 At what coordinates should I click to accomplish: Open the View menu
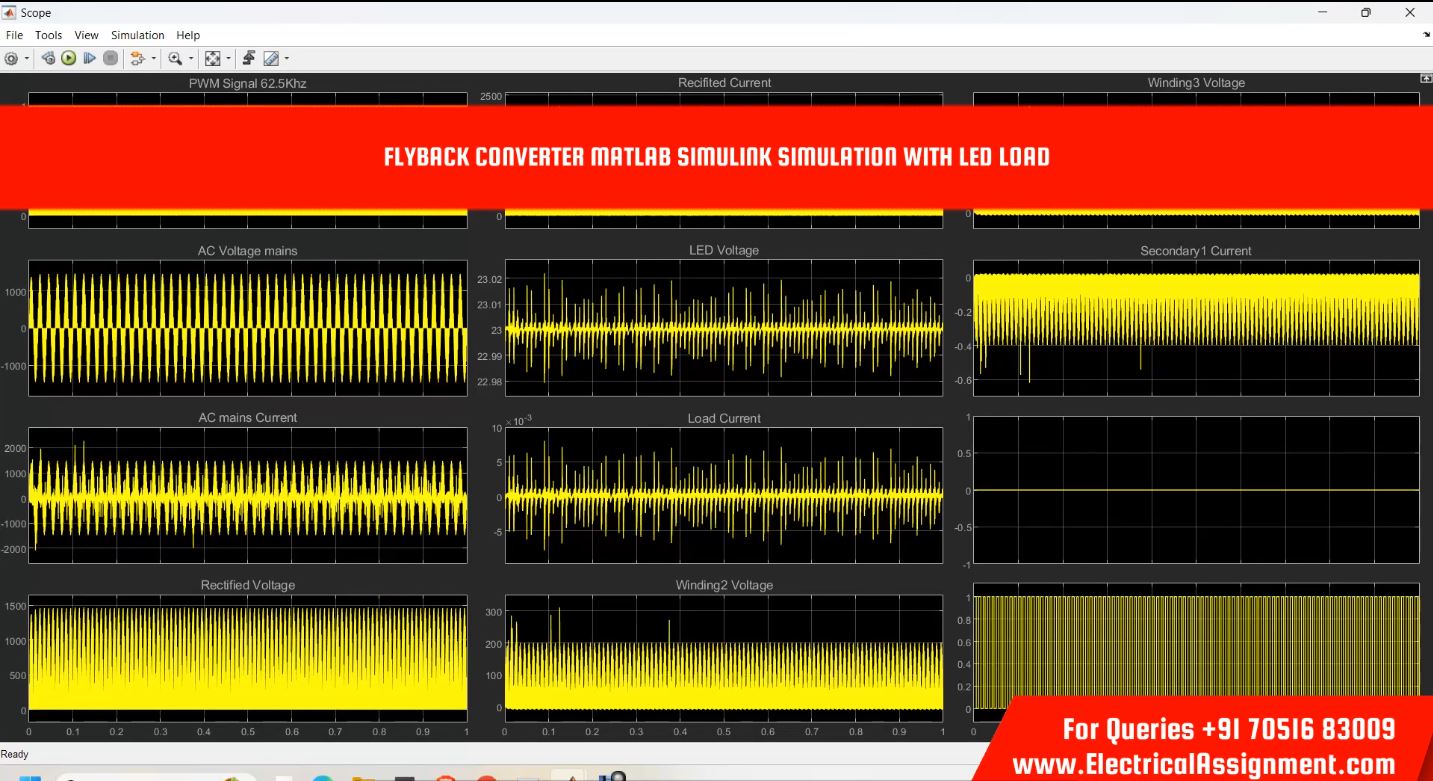pyautogui.click(x=86, y=35)
